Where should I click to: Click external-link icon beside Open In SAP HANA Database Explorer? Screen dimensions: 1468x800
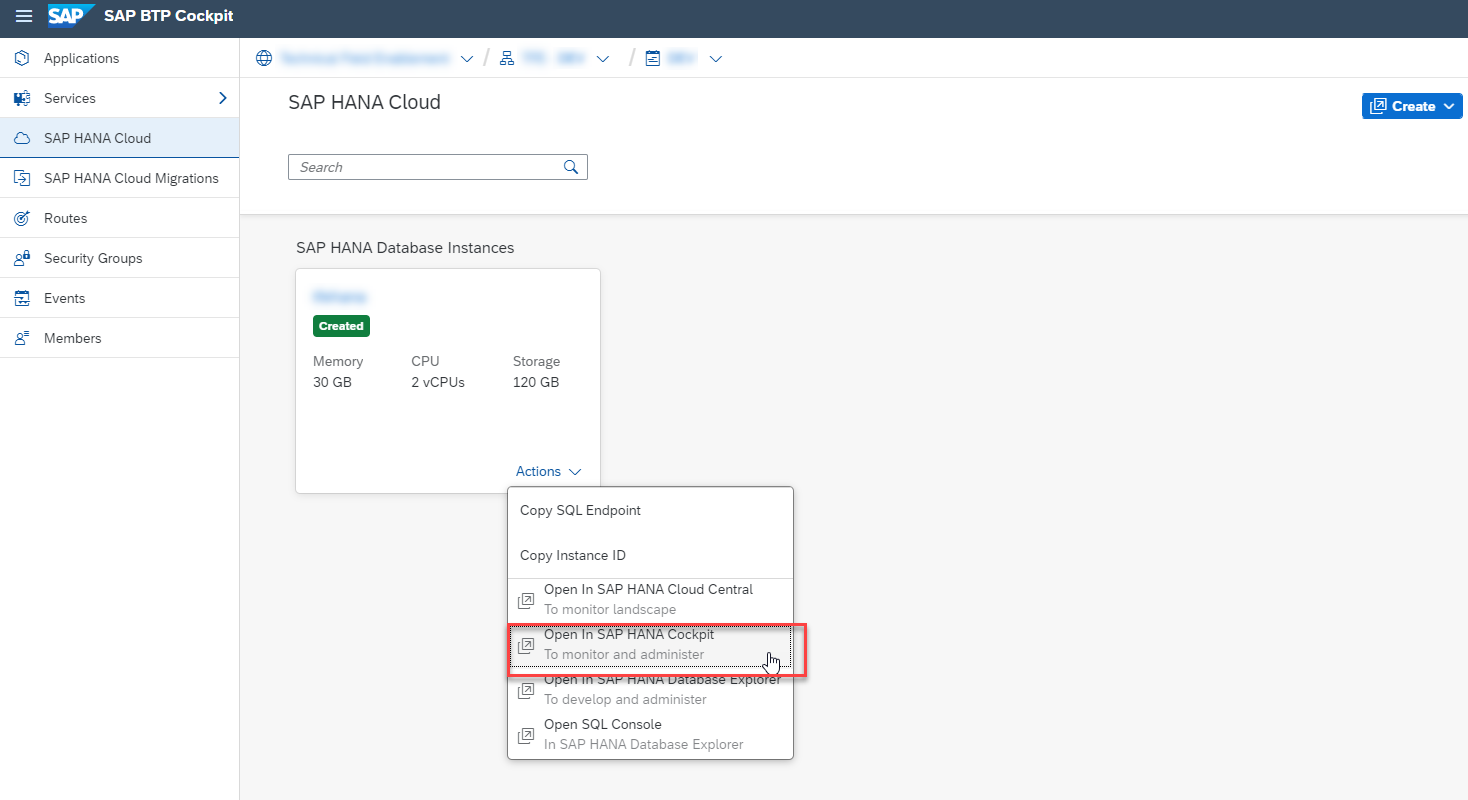tap(526, 690)
